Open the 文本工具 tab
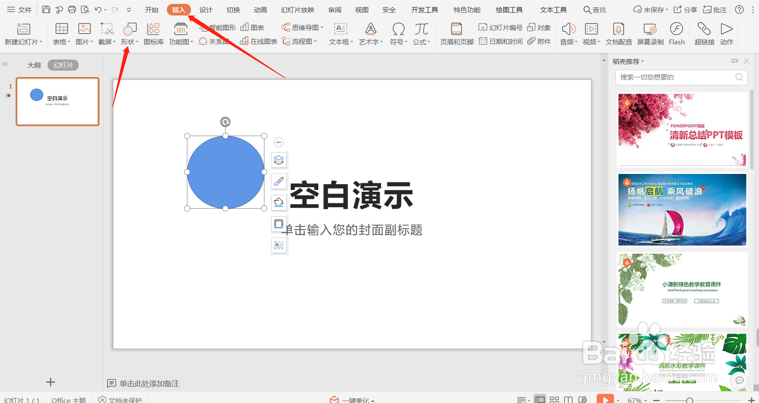 (x=553, y=10)
